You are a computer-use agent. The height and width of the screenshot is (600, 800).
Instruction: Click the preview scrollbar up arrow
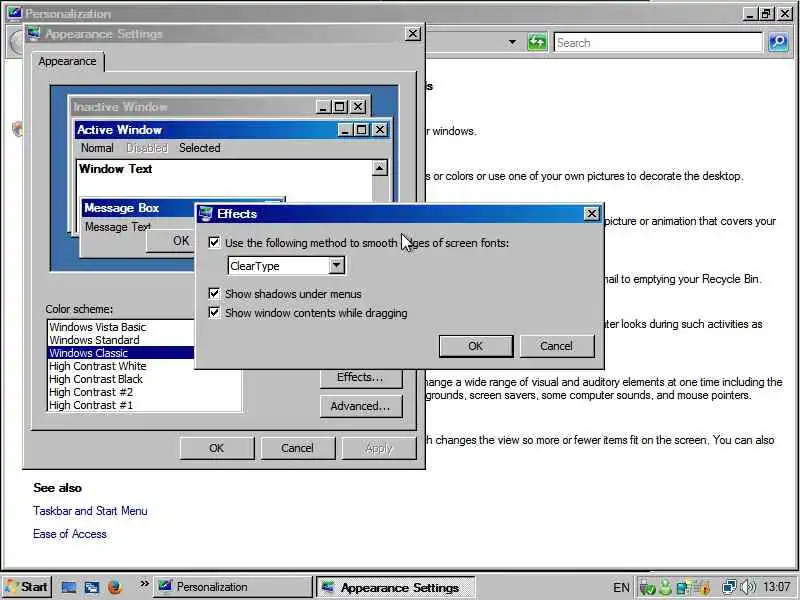(380, 168)
